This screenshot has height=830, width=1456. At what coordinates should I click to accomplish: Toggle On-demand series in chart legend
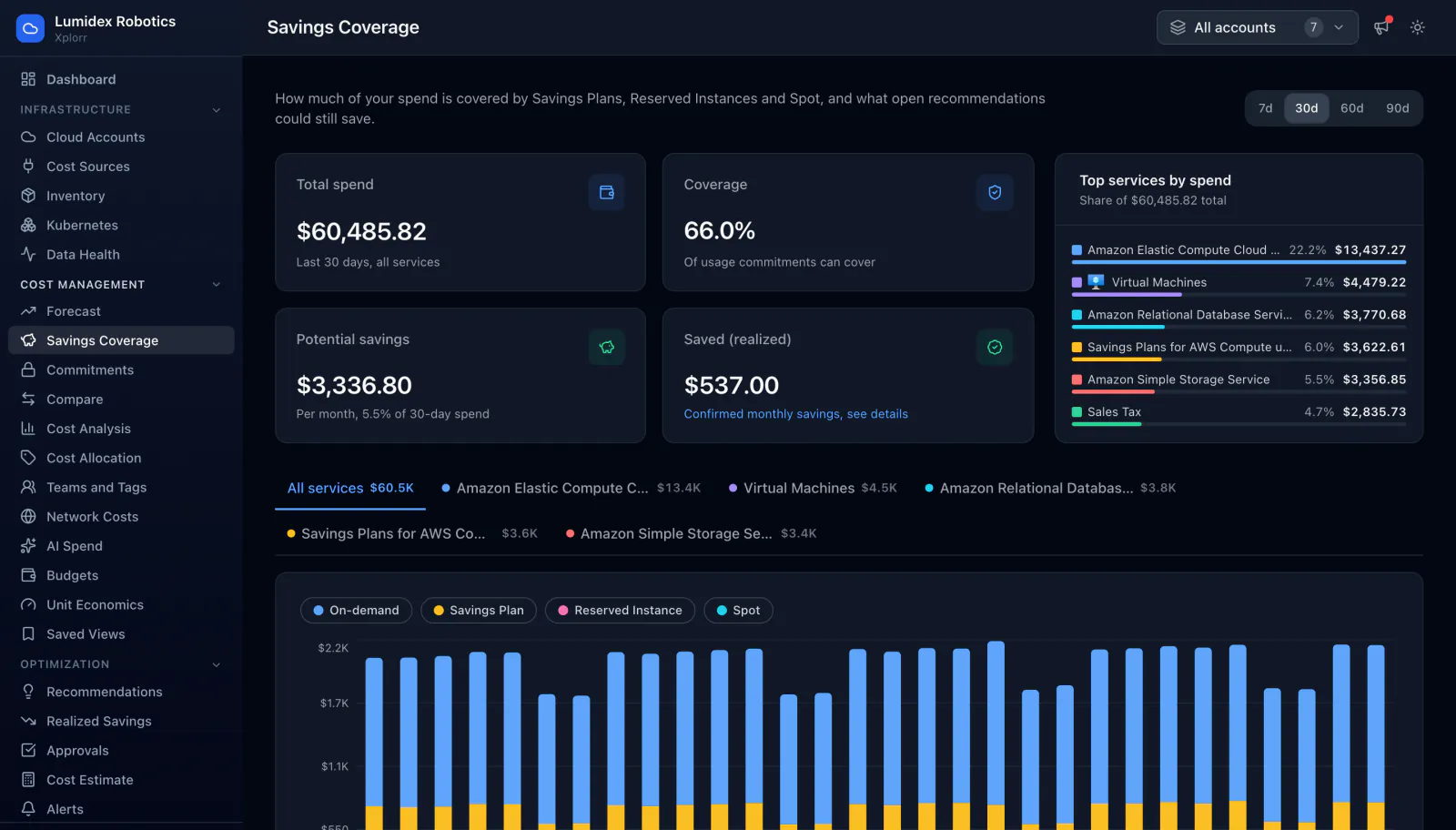[x=356, y=611]
